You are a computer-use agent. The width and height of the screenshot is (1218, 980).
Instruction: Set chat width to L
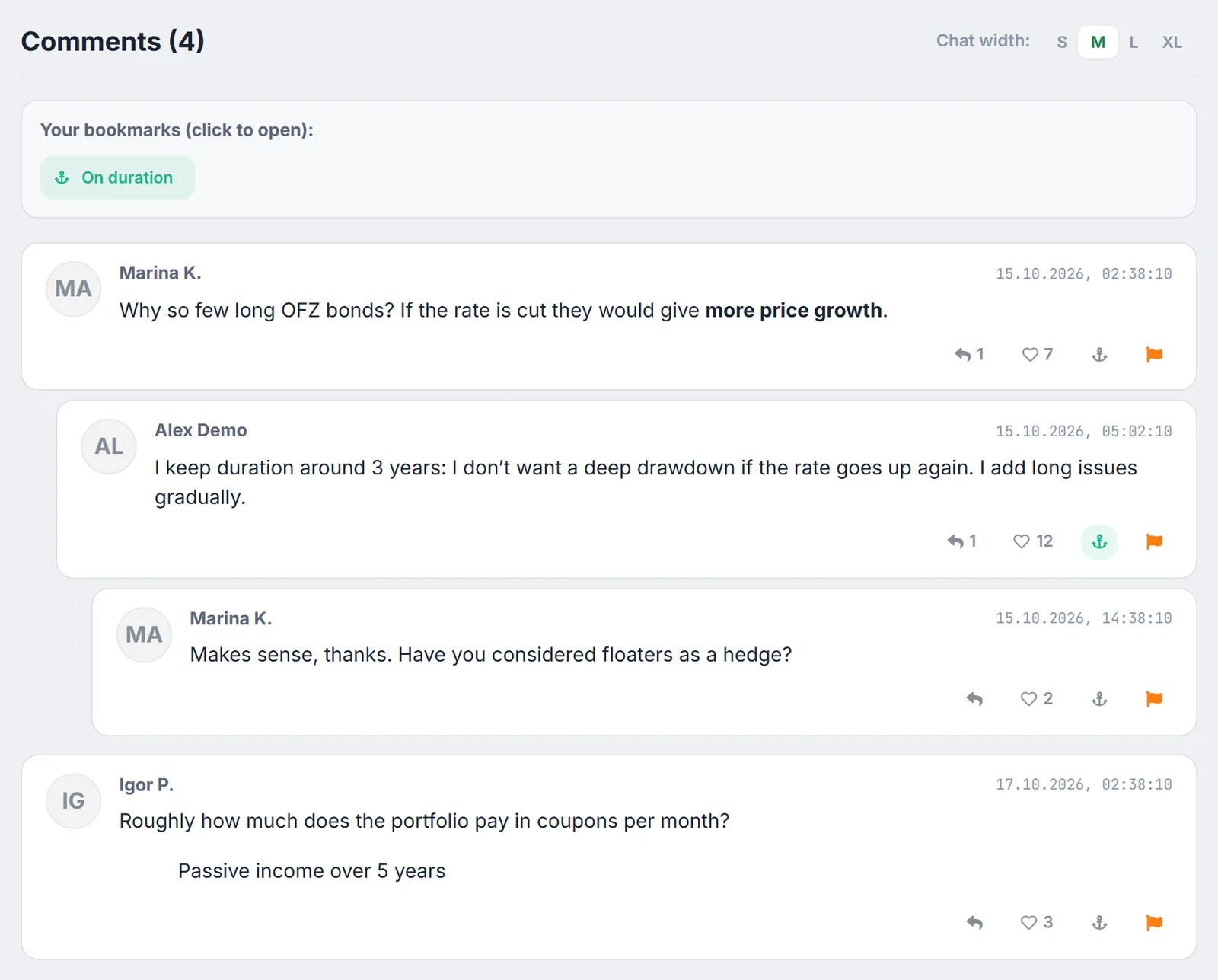point(1134,42)
